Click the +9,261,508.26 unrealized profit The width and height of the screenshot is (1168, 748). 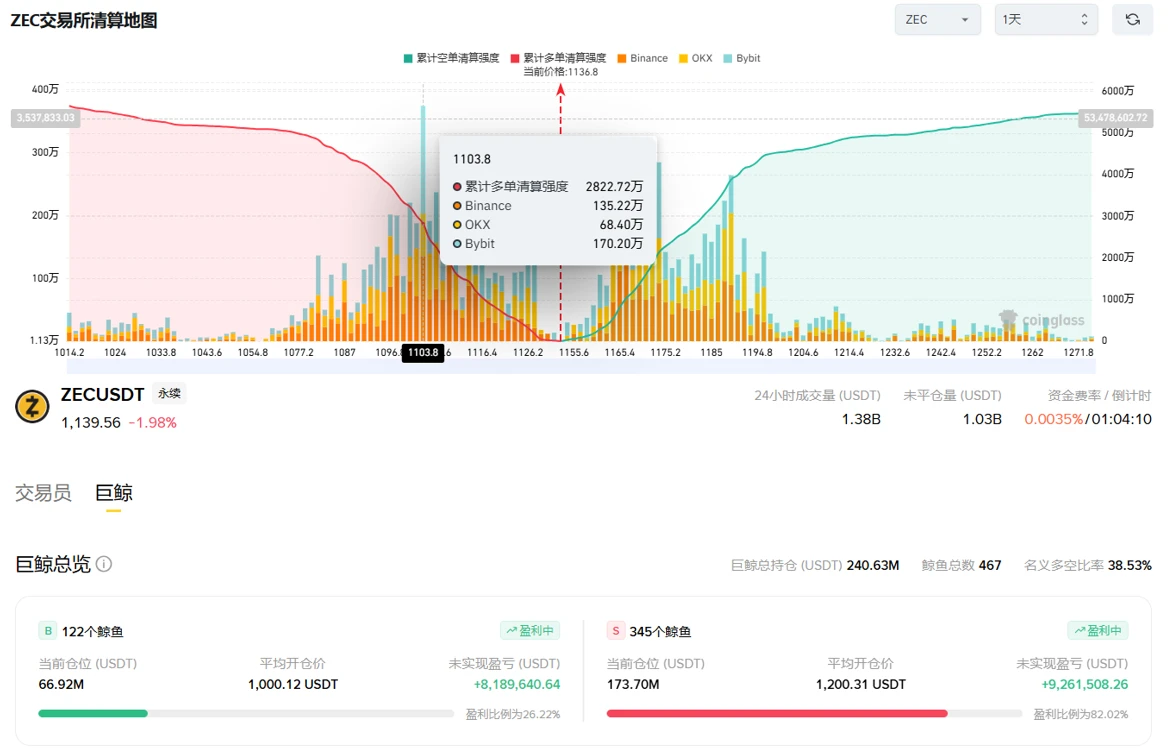coord(1085,684)
